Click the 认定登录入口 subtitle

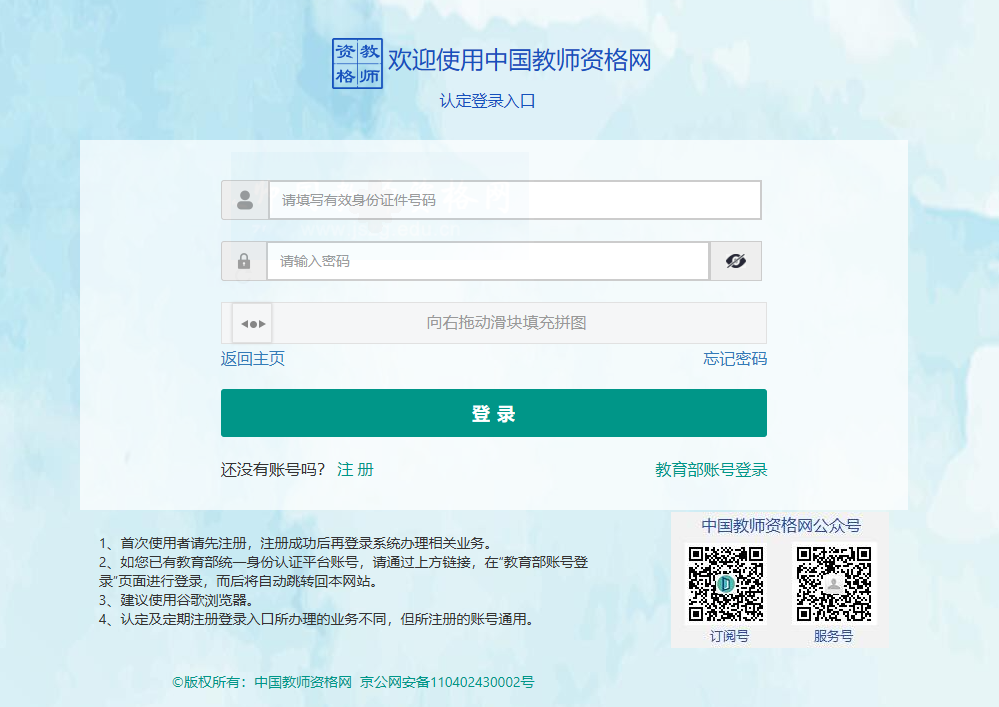pyautogui.click(x=488, y=101)
